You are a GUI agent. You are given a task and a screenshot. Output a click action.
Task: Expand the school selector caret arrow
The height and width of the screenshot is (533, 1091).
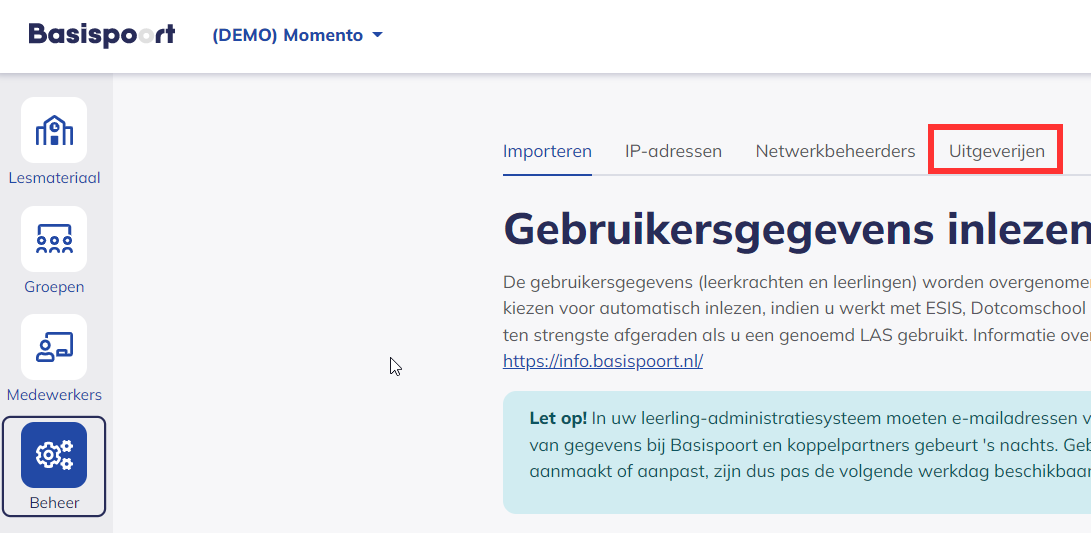point(377,35)
